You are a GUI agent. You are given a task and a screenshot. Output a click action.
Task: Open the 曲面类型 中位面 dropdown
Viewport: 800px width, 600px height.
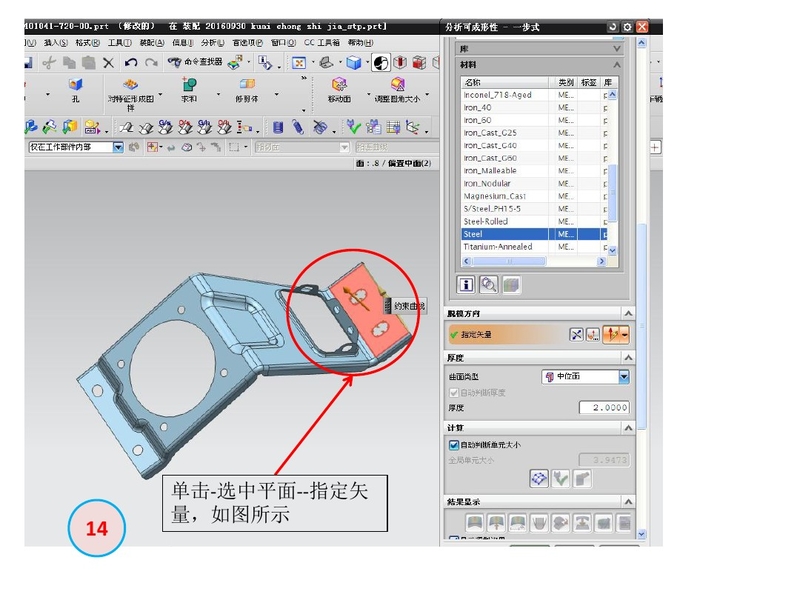click(624, 377)
